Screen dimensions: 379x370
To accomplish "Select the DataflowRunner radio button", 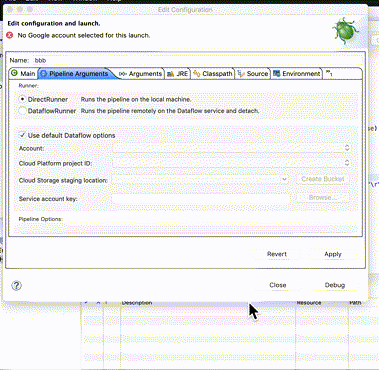I will tap(22, 111).
